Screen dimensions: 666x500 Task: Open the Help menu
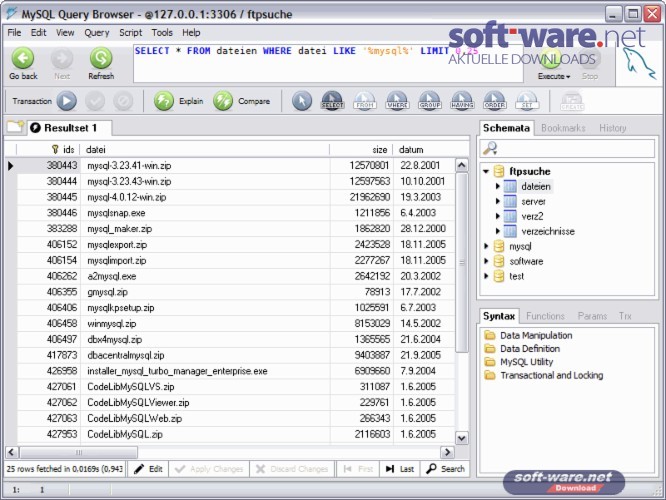tap(191, 33)
